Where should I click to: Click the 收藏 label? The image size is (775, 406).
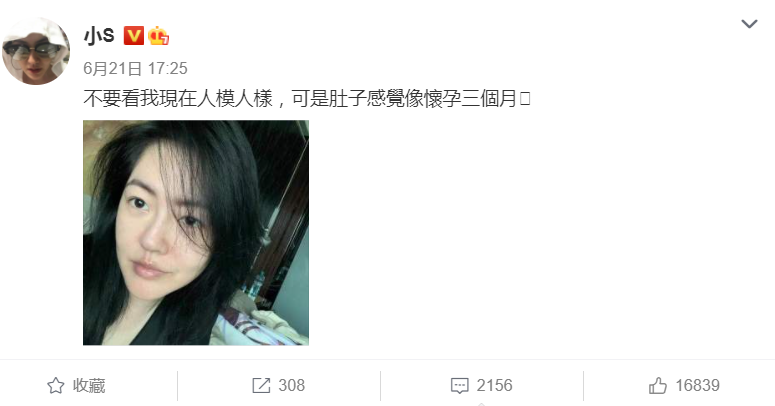pyautogui.click(x=89, y=386)
